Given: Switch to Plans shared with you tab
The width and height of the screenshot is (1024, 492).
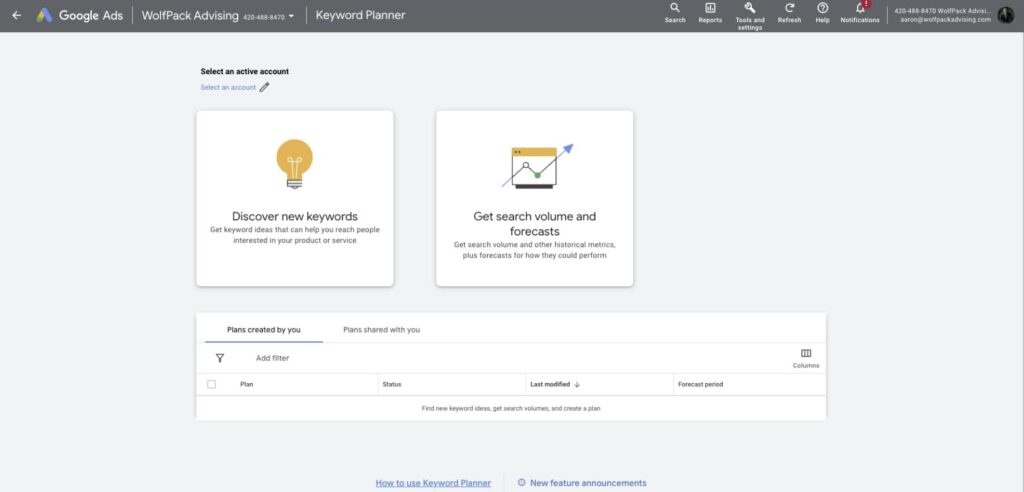Looking at the screenshot, I should click(381, 330).
